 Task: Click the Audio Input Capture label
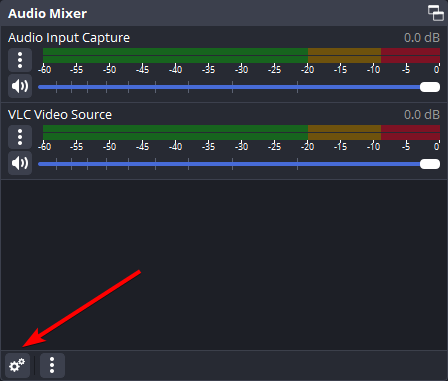[x=69, y=38]
